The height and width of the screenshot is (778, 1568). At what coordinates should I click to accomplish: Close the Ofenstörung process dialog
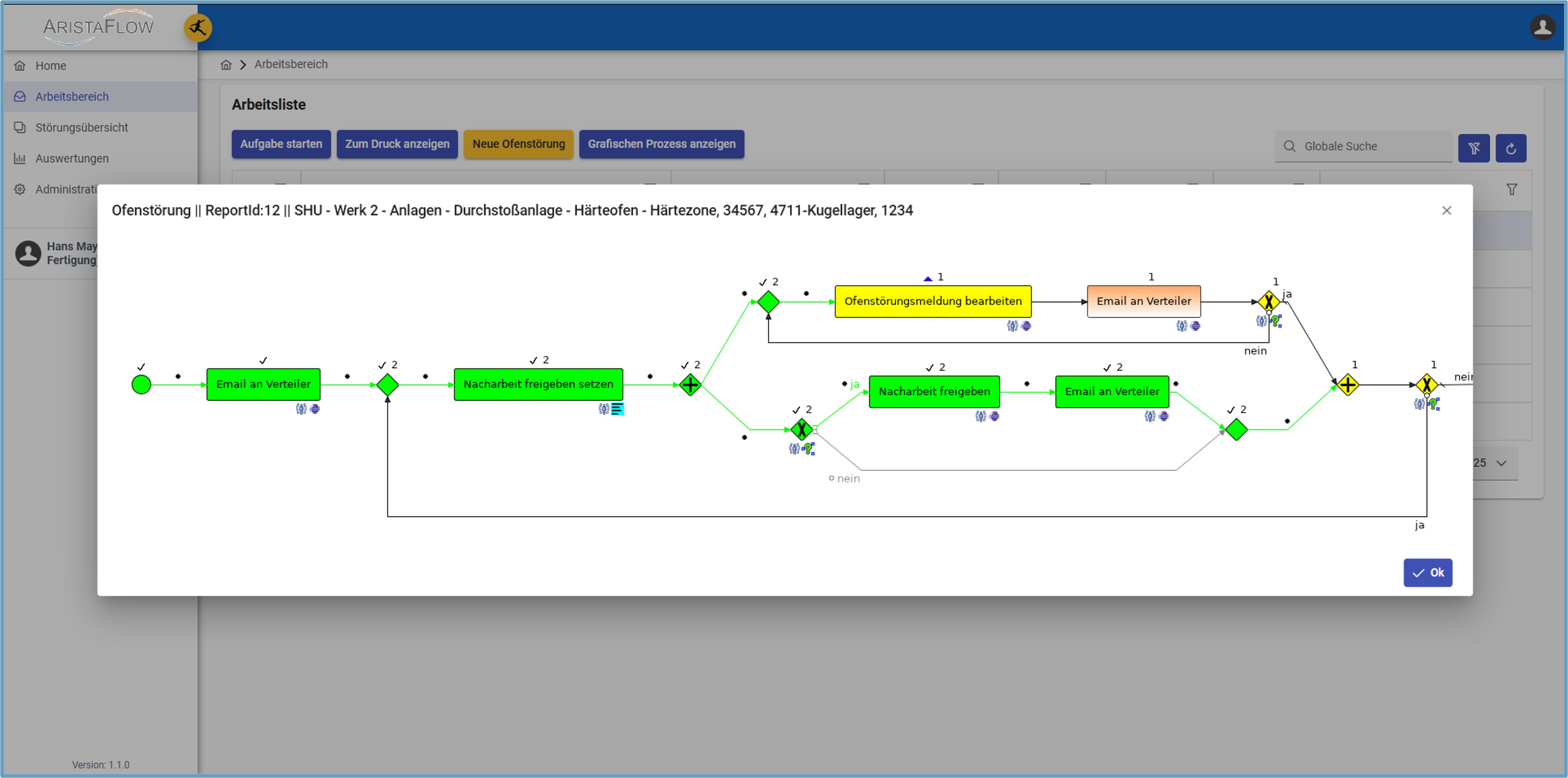[1446, 211]
